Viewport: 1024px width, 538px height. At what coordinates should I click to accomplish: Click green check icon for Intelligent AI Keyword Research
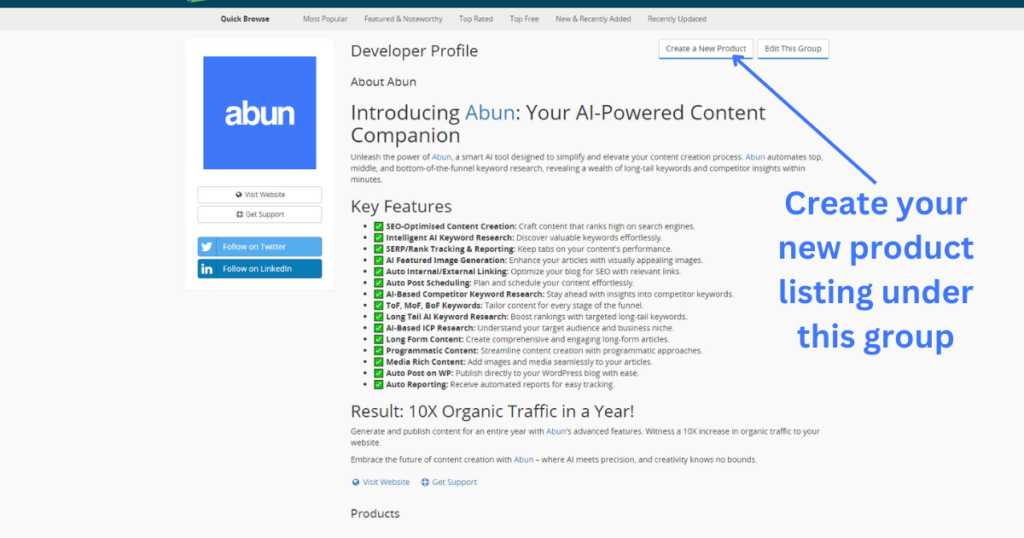point(378,238)
